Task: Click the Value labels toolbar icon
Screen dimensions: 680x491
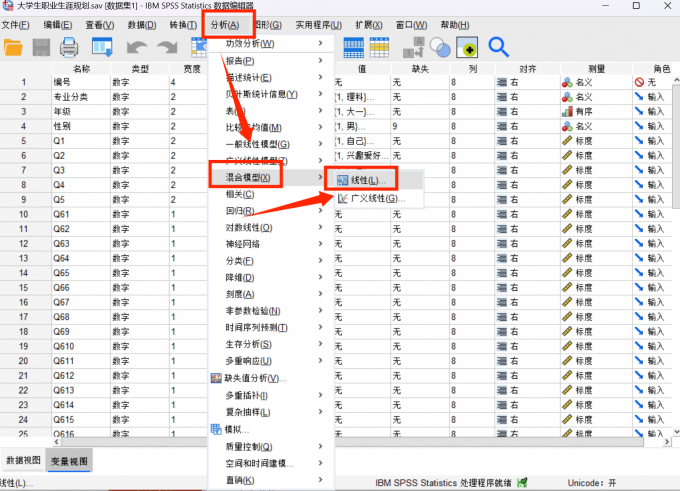Action: (x=413, y=47)
